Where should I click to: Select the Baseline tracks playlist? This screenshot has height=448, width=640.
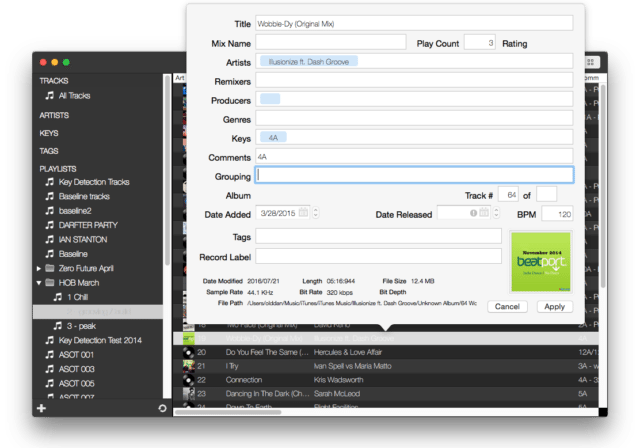[x=84, y=196]
